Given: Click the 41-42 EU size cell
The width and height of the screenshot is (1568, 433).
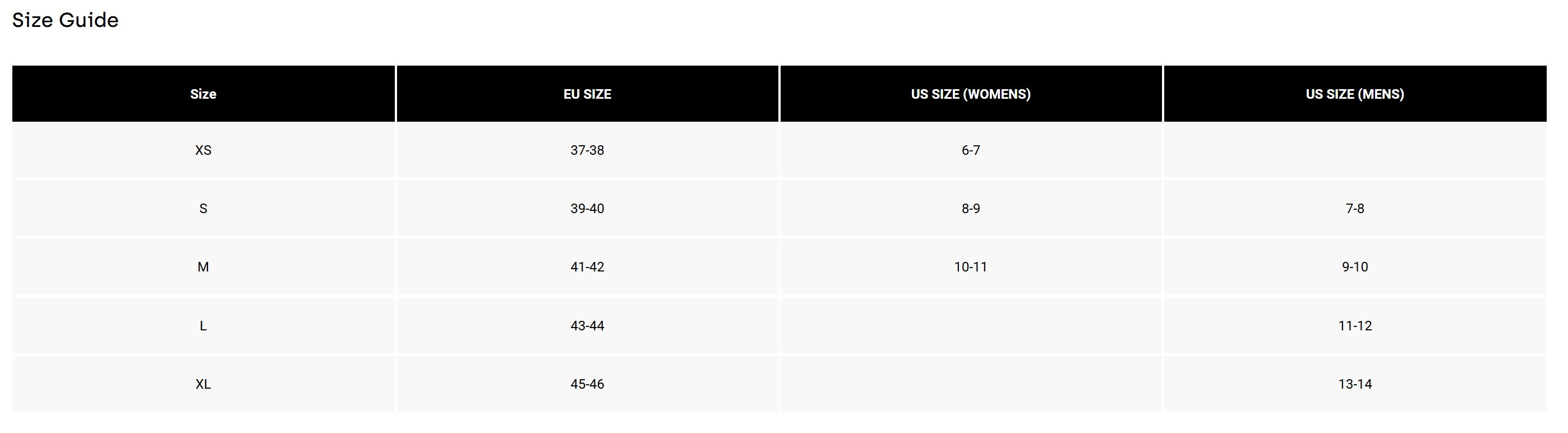Looking at the screenshot, I should (x=587, y=267).
